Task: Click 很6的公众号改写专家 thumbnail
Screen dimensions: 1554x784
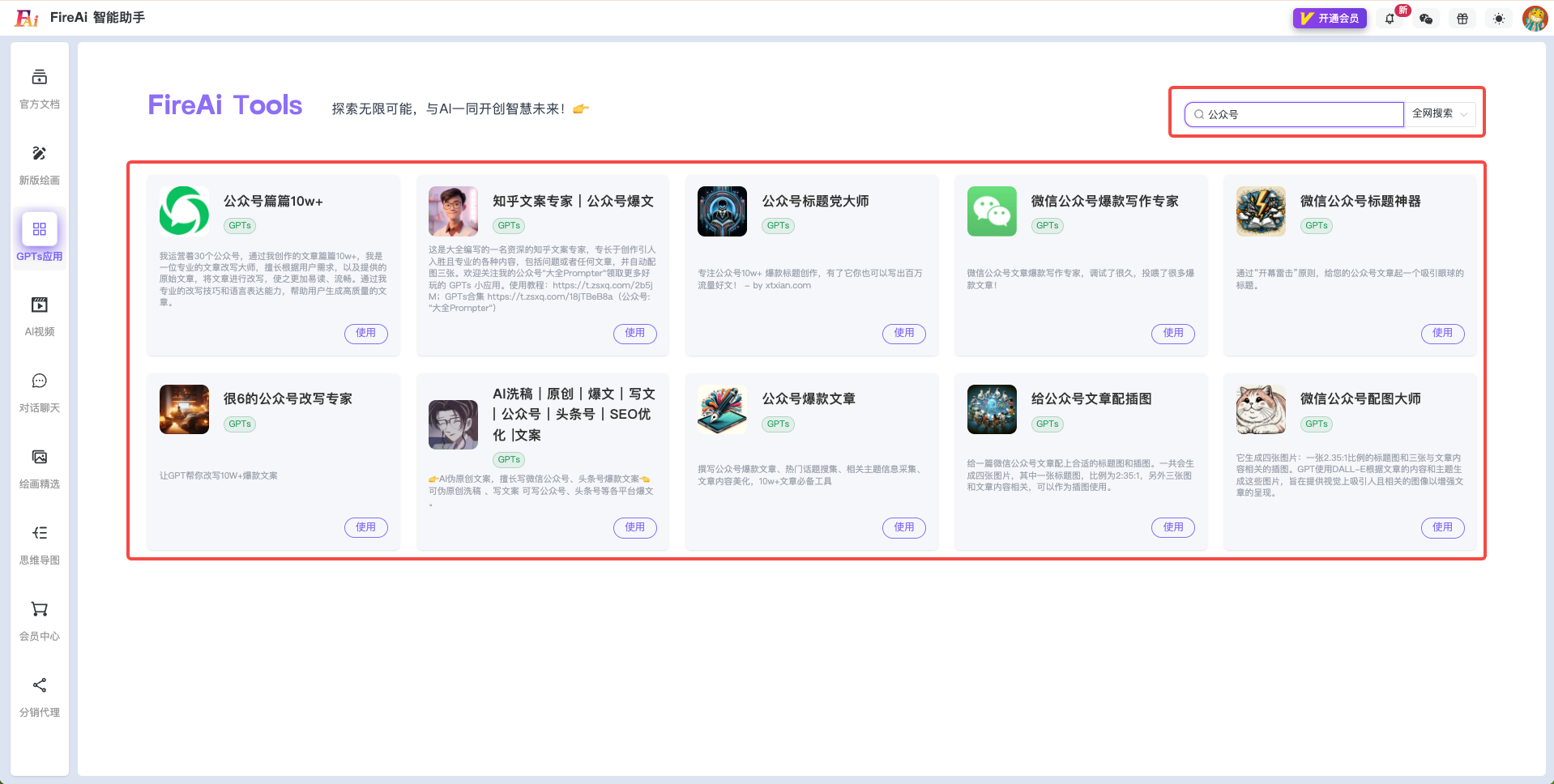Action: 184,409
